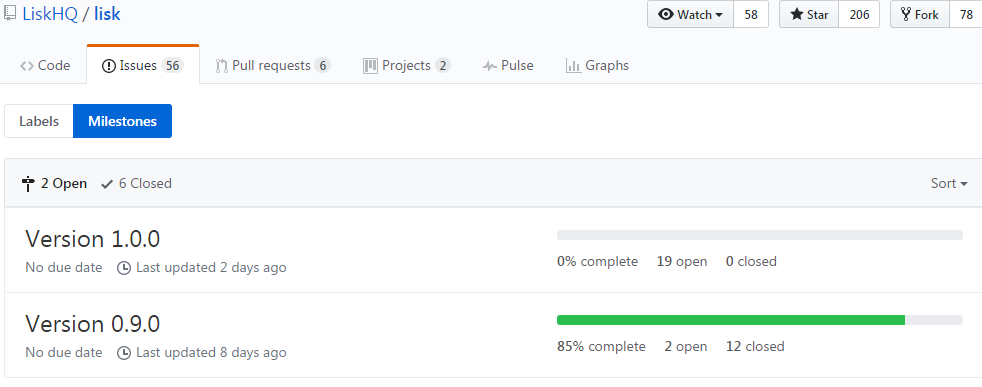Click the Projects board icon
This screenshot has width=982, height=387.
pyautogui.click(x=370, y=66)
